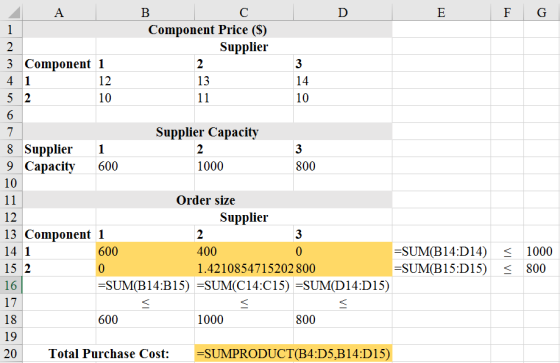Click the SUMPRODUCT formula cell
560x363 pixels.
(x=293, y=353)
